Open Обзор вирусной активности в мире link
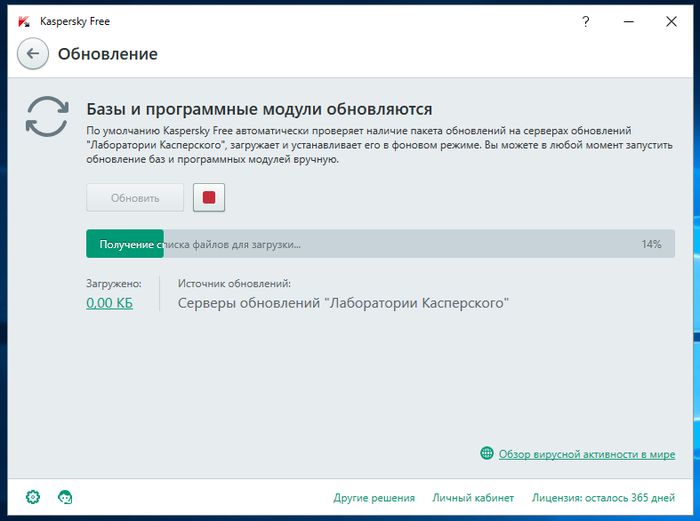The height and width of the screenshot is (521, 700). (586, 454)
